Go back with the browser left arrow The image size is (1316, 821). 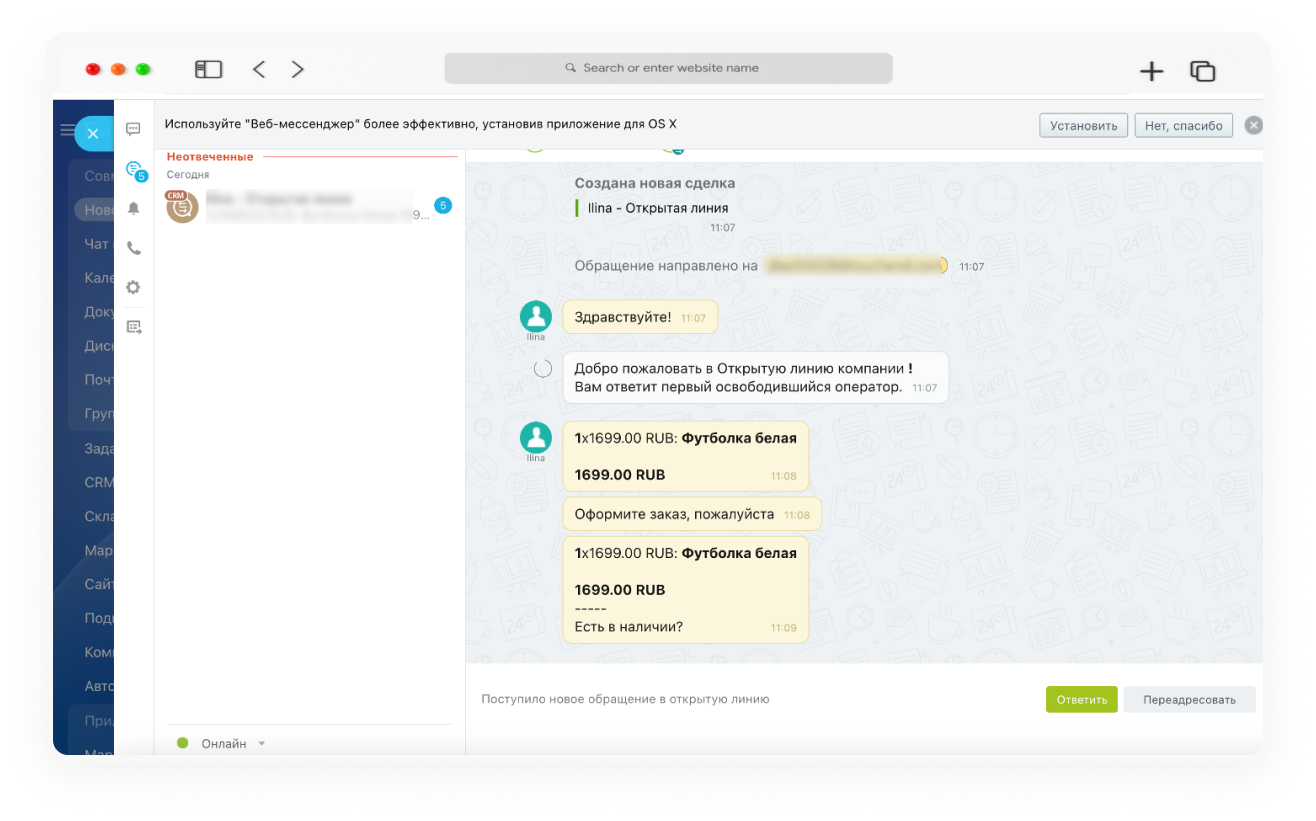click(259, 69)
